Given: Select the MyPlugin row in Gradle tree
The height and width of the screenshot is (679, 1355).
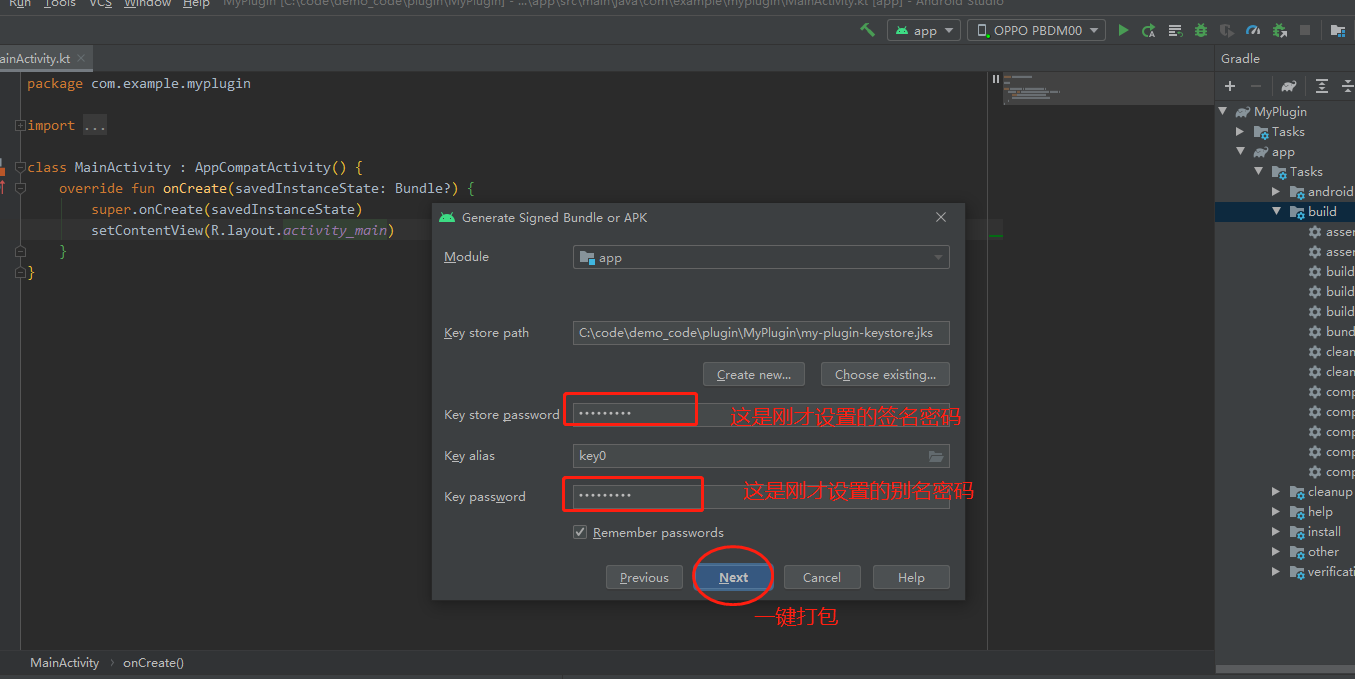Looking at the screenshot, I should point(1285,111).
